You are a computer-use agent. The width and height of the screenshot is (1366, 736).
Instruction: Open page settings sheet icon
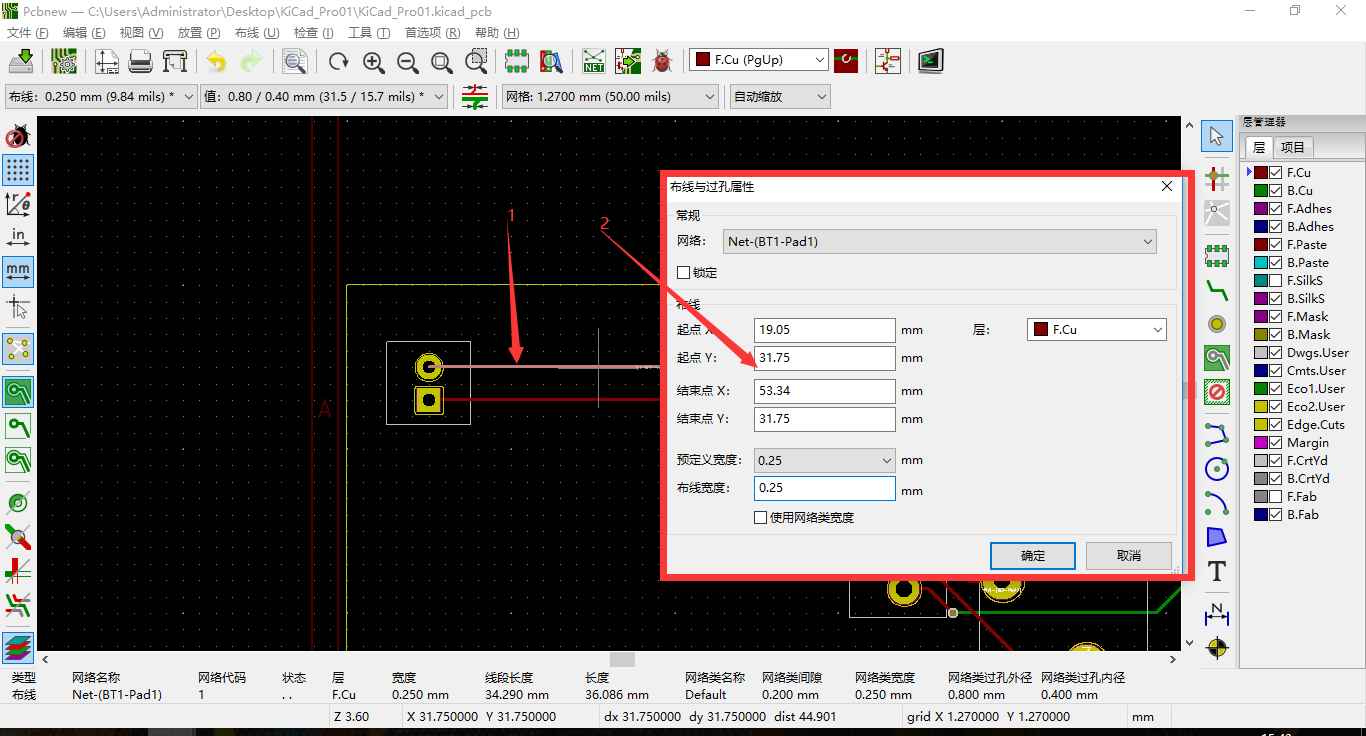107,62
